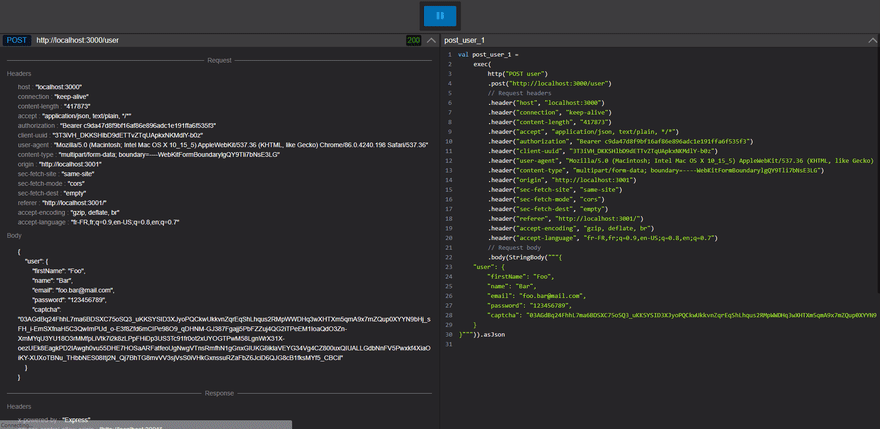
Task: Click the 200 status code badge
Action: [414, 40]
